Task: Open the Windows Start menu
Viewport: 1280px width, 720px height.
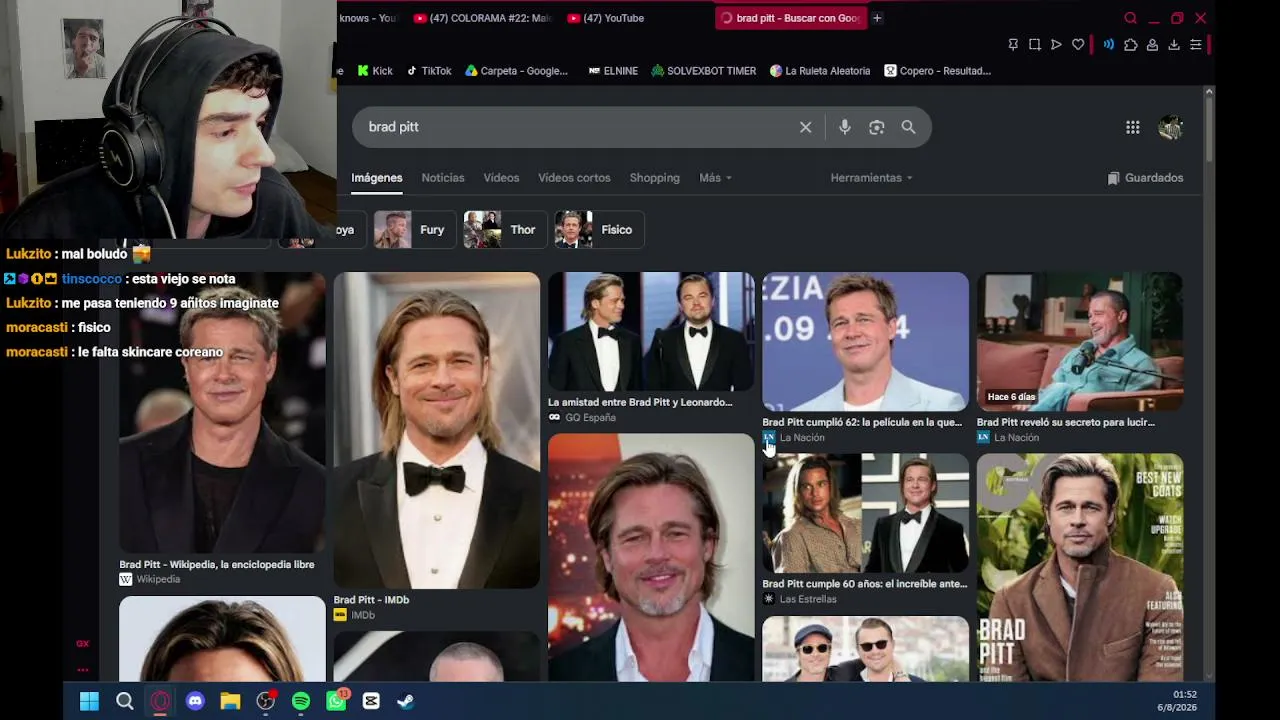Action: [89, 701]
